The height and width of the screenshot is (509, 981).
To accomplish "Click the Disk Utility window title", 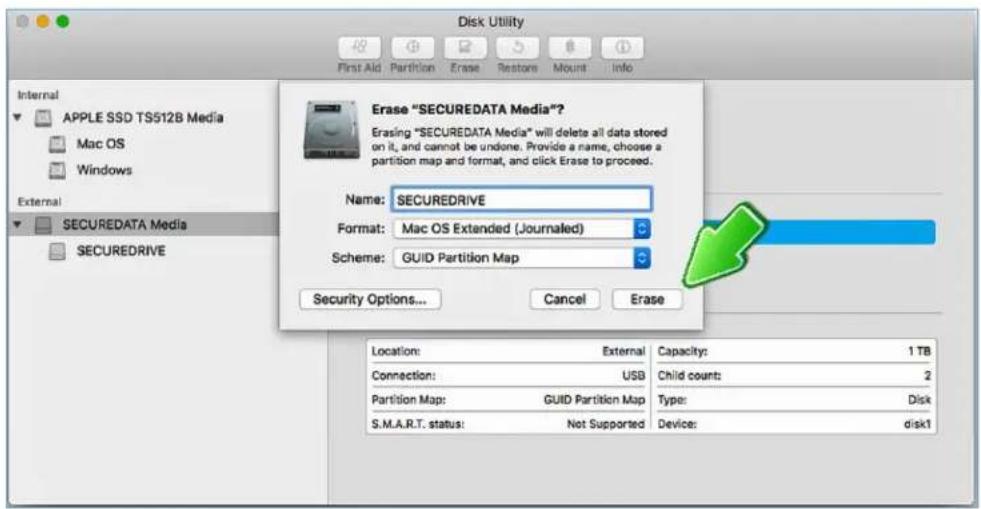I will 490,22.
